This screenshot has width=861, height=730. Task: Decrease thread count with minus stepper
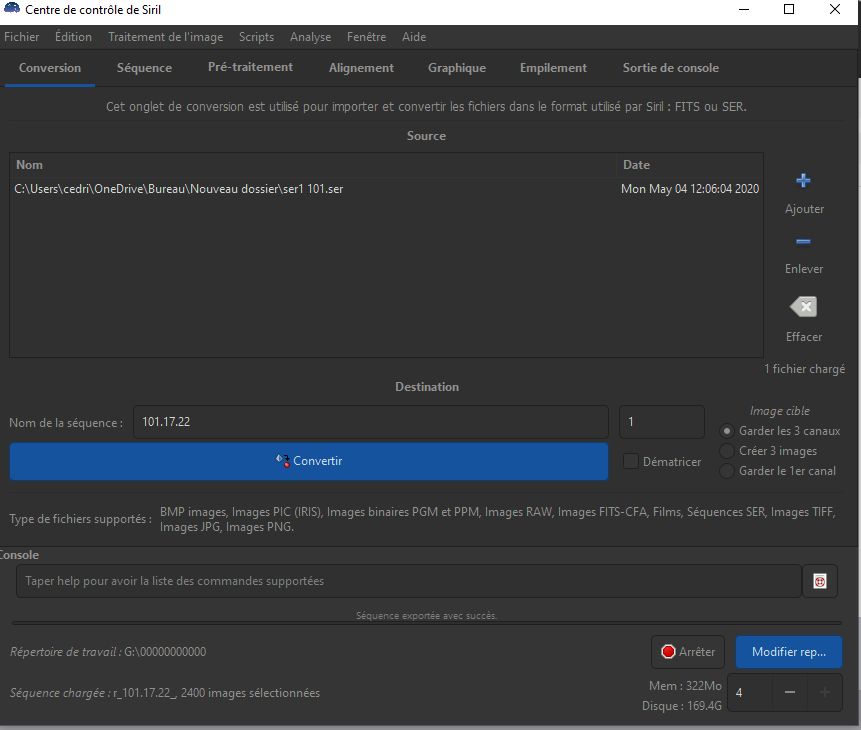coord(790,693)
